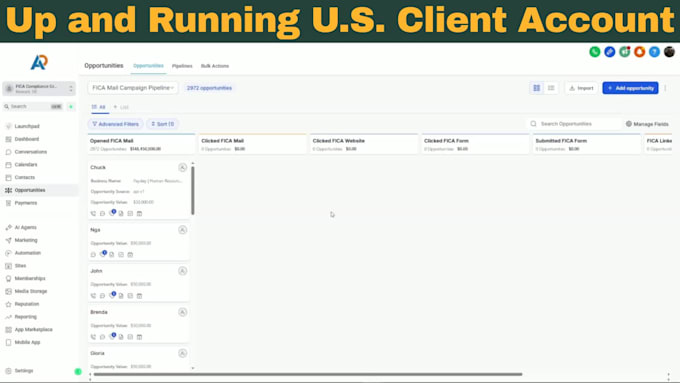680x383 pixels.
Task: Click the green icon with red notification dot
Action: (x=624, y=52)
